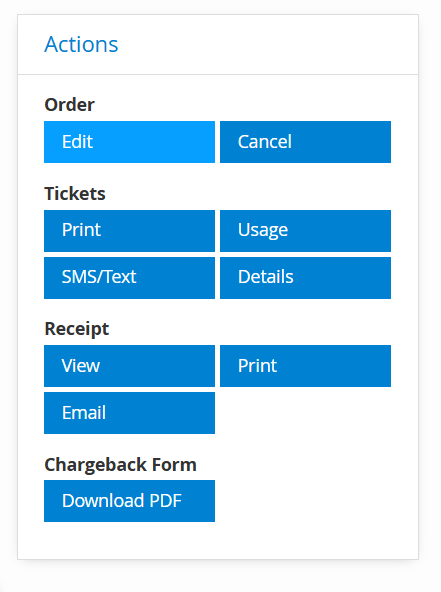Click Download PDF under Chargeback Form

click(130, 501)
